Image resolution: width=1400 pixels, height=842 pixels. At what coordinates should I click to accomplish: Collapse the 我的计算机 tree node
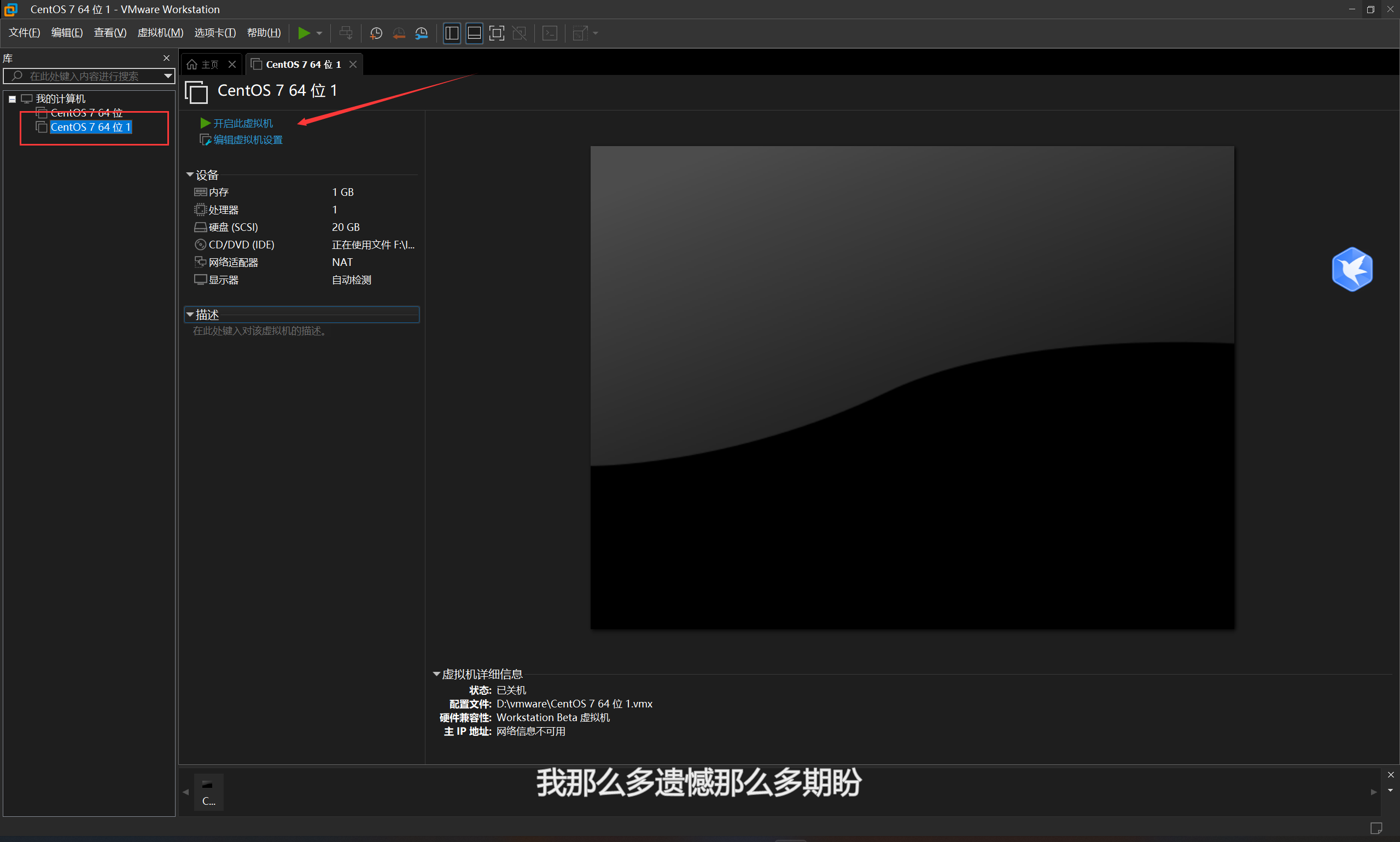(12, 98)
